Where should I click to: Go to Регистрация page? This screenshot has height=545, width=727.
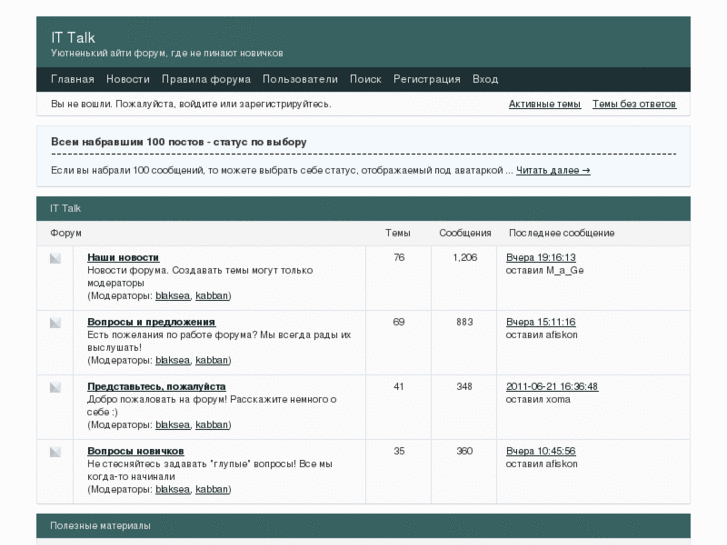point(427,79)
